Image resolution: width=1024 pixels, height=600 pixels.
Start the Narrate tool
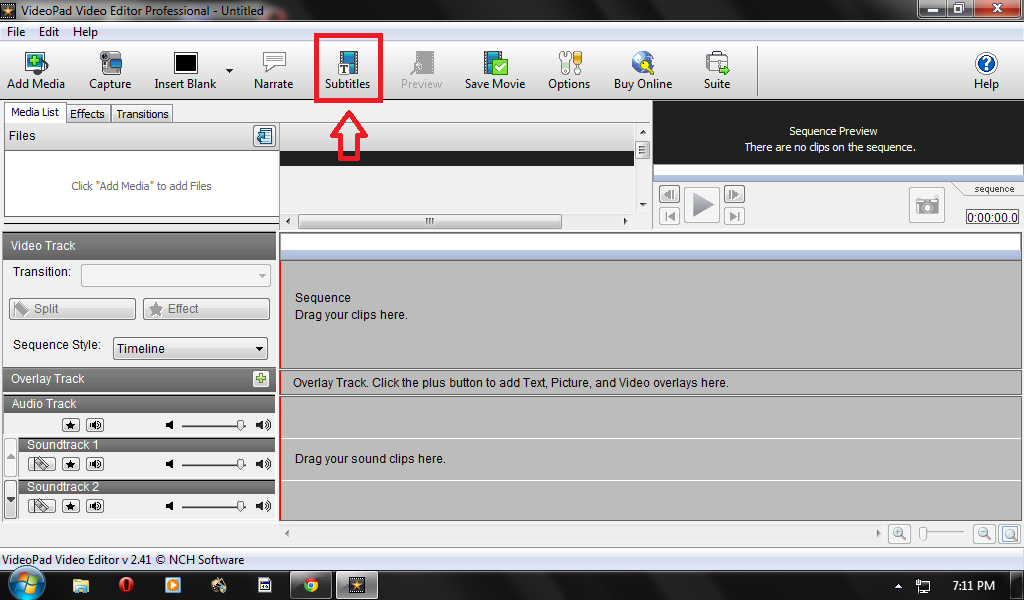click(x=274, y=71)
